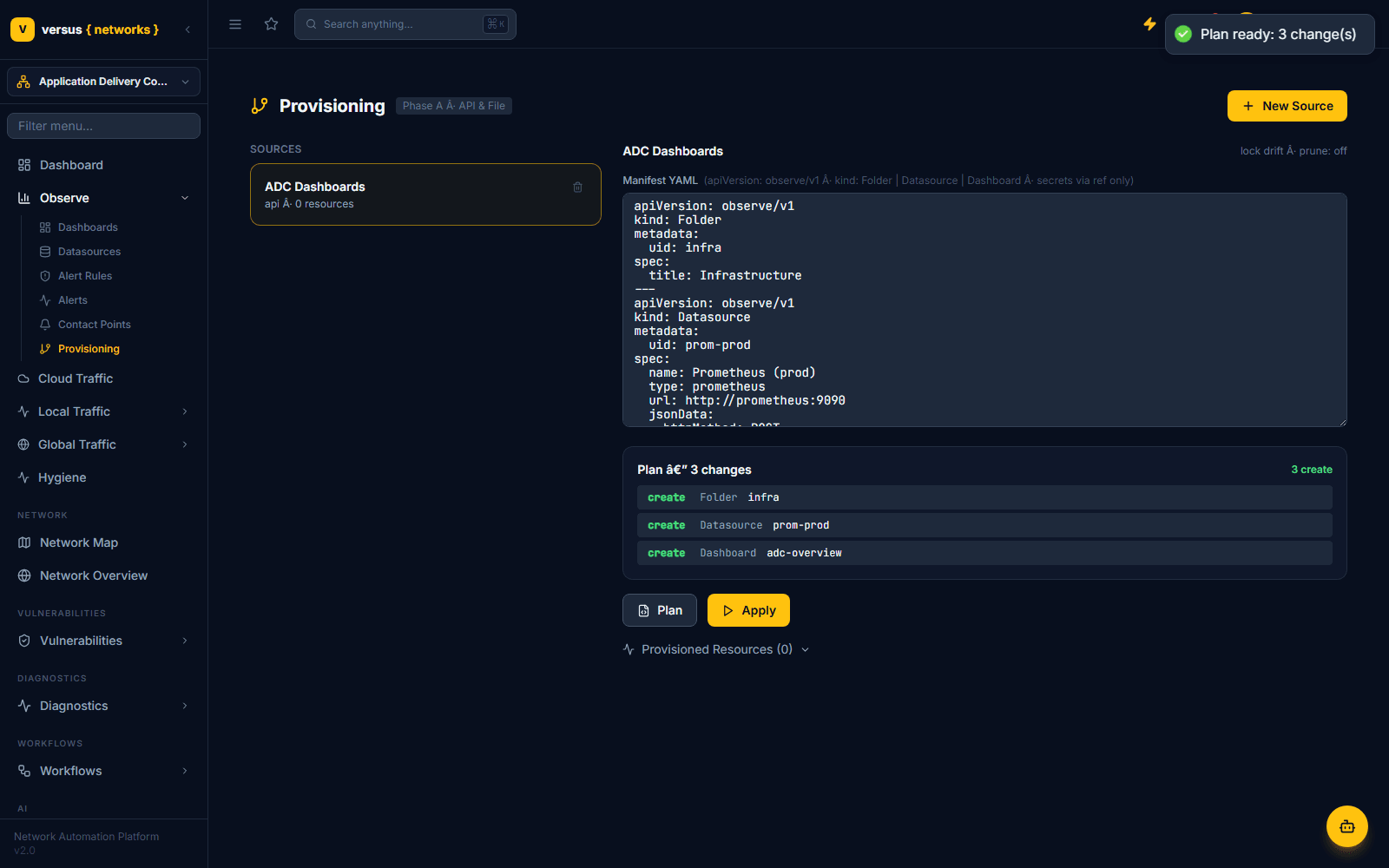Click the Apply button

(748, 610)
